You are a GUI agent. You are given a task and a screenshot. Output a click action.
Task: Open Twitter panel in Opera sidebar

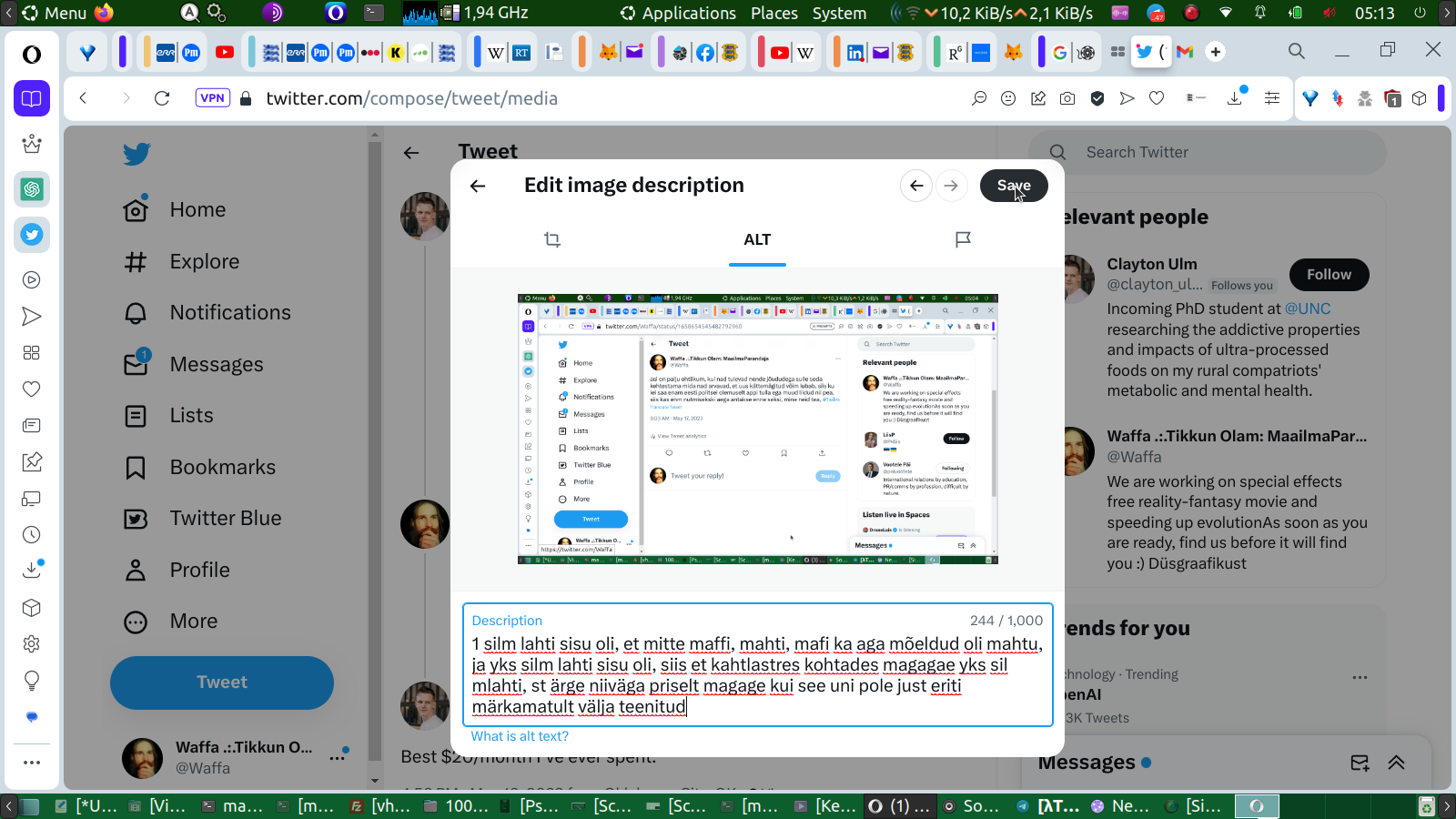click(32, 235)
